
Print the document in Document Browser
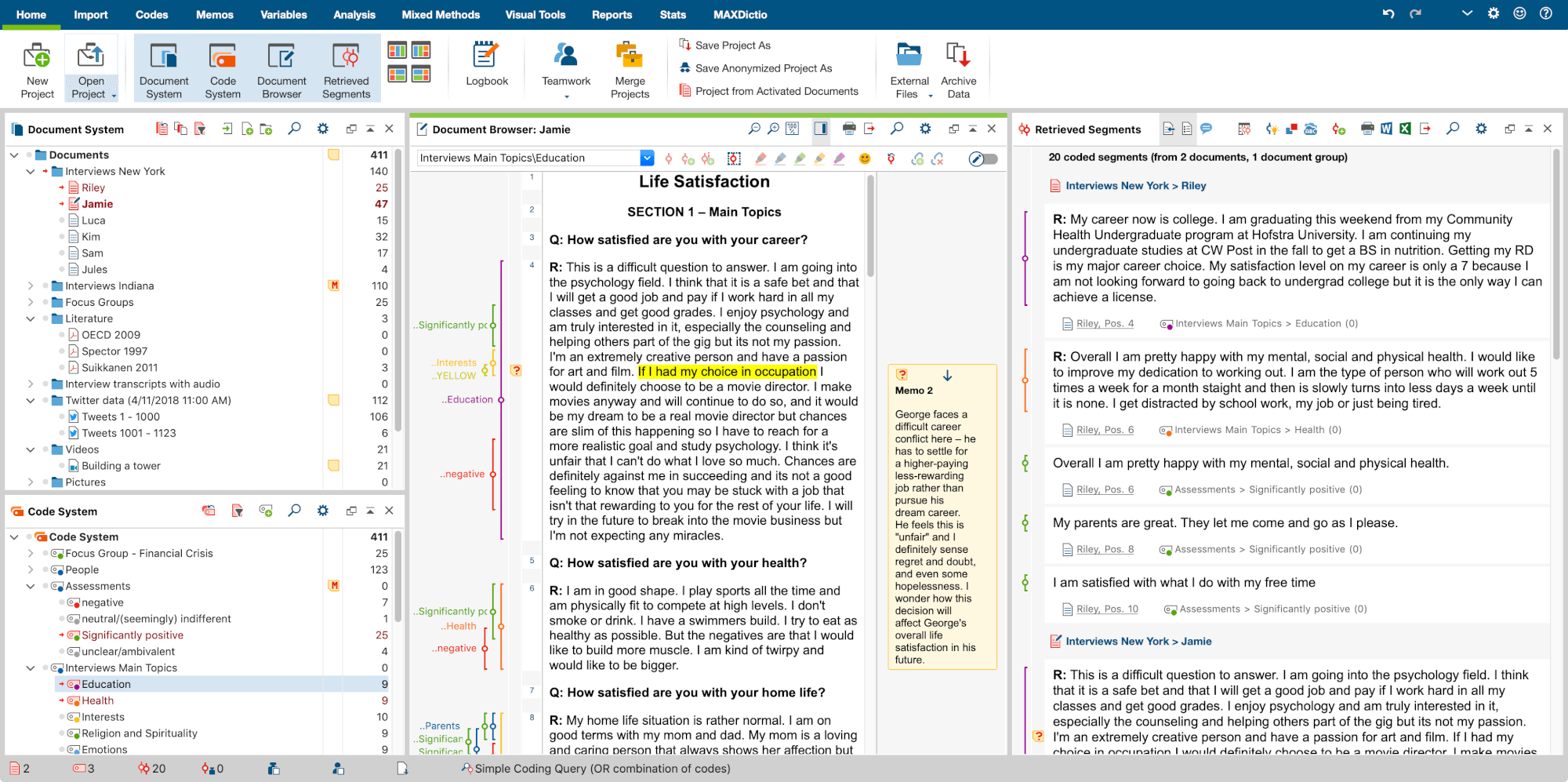(849, 129)
